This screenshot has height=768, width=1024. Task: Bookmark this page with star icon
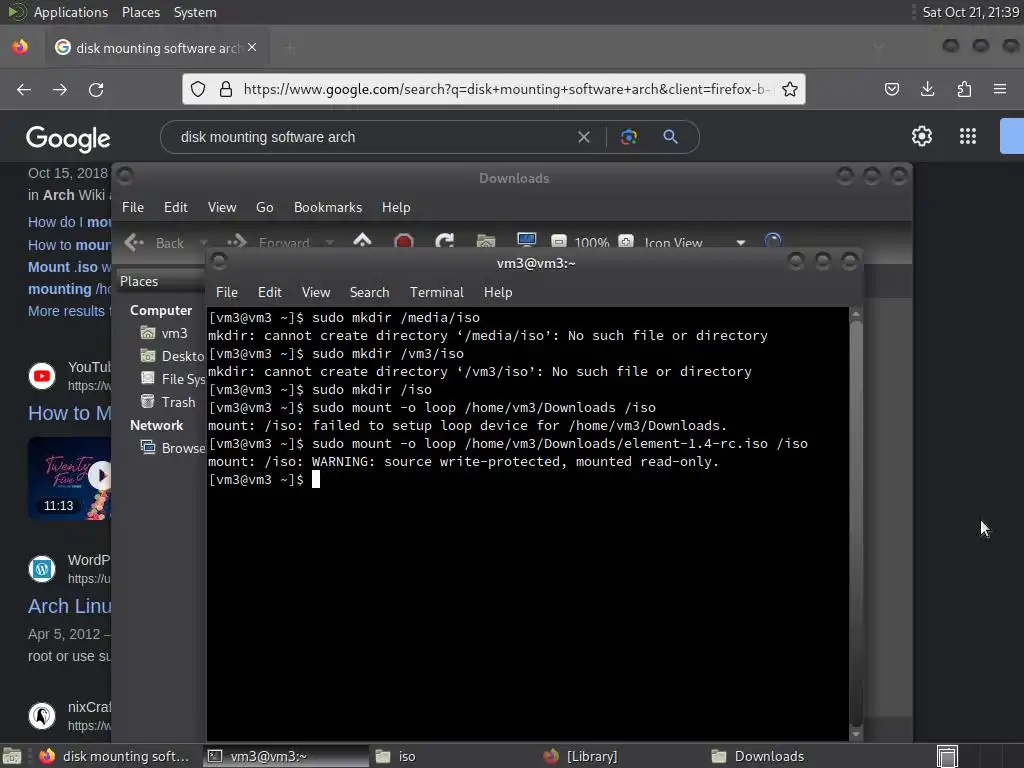tap(790, 89)
